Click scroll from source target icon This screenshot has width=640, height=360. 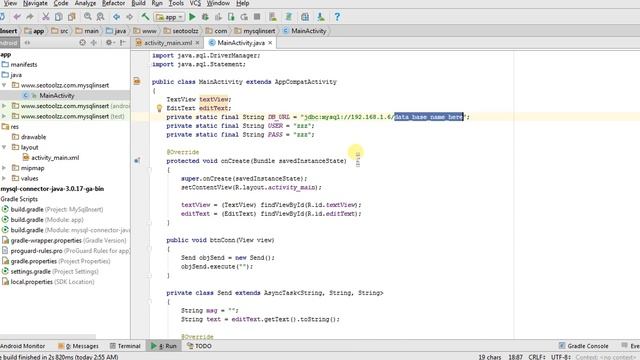pos(82,42)
